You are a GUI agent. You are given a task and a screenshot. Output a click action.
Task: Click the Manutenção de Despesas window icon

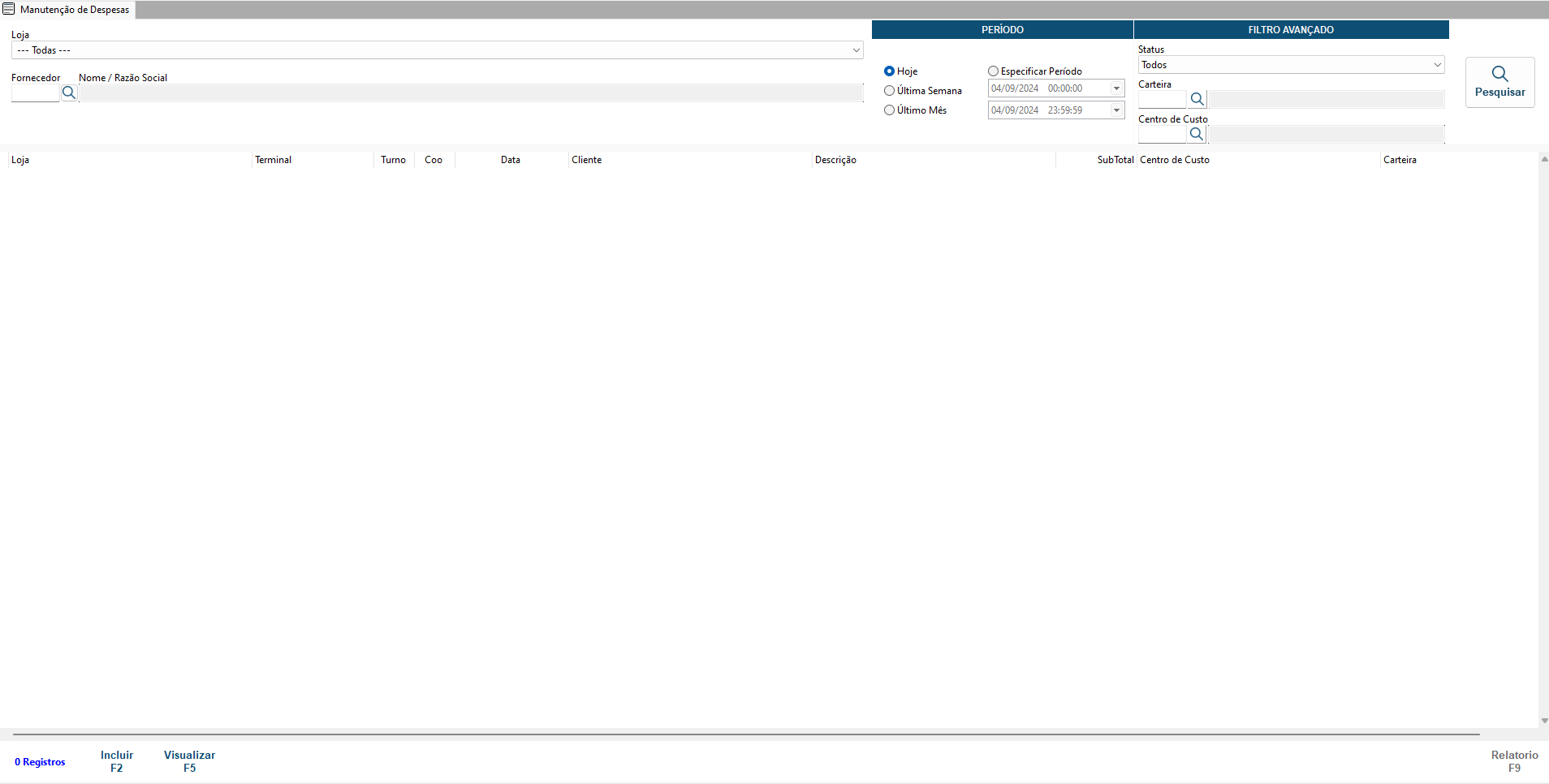[x=9, y=9]
